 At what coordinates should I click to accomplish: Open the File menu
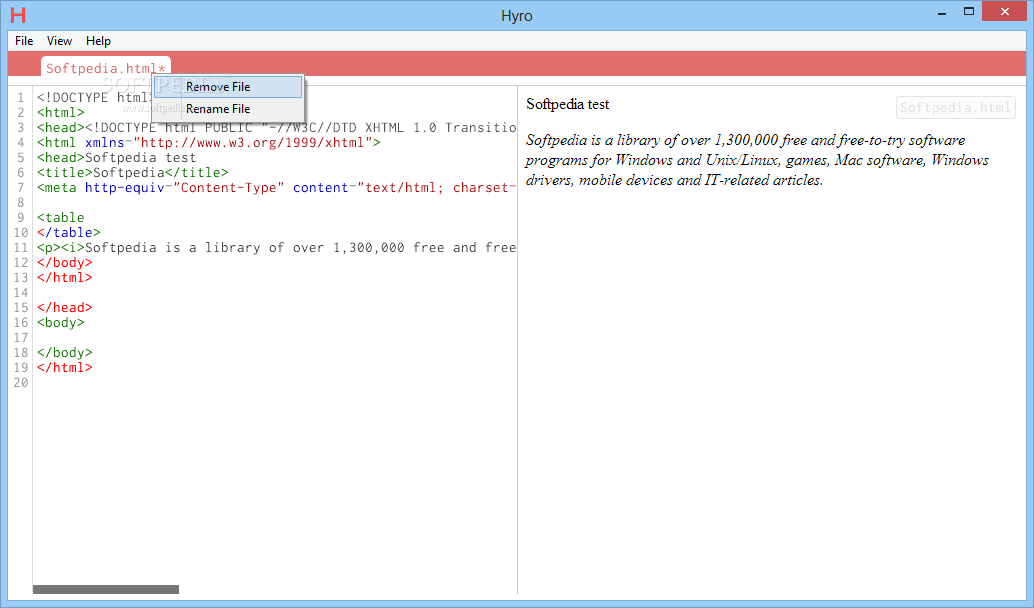coord(24,41)
